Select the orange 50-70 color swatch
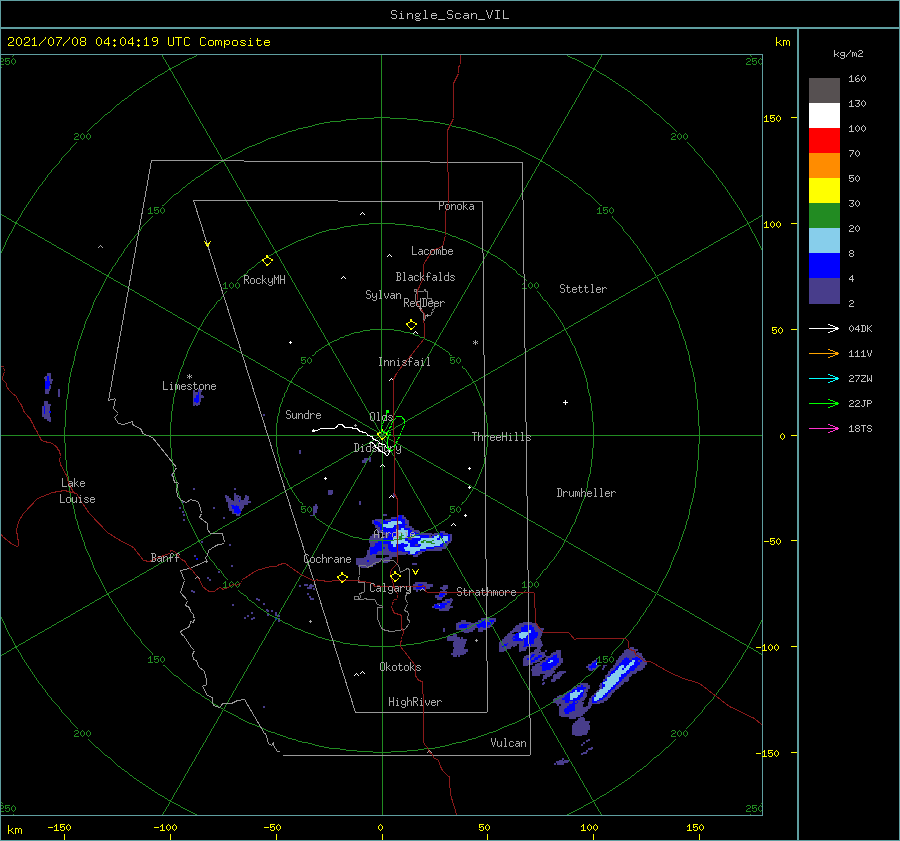The width and height of the screenshot is (900, 841). click(824, 165)
